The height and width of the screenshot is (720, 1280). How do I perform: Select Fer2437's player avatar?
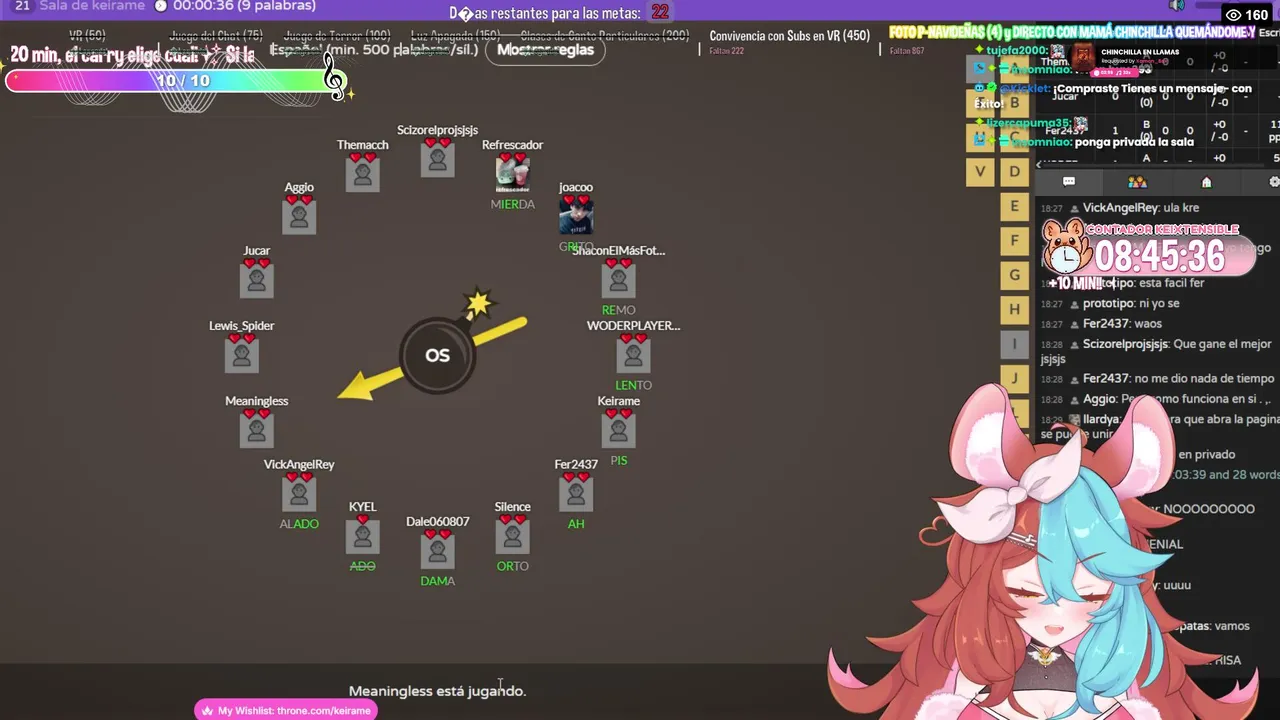point(575,493)
